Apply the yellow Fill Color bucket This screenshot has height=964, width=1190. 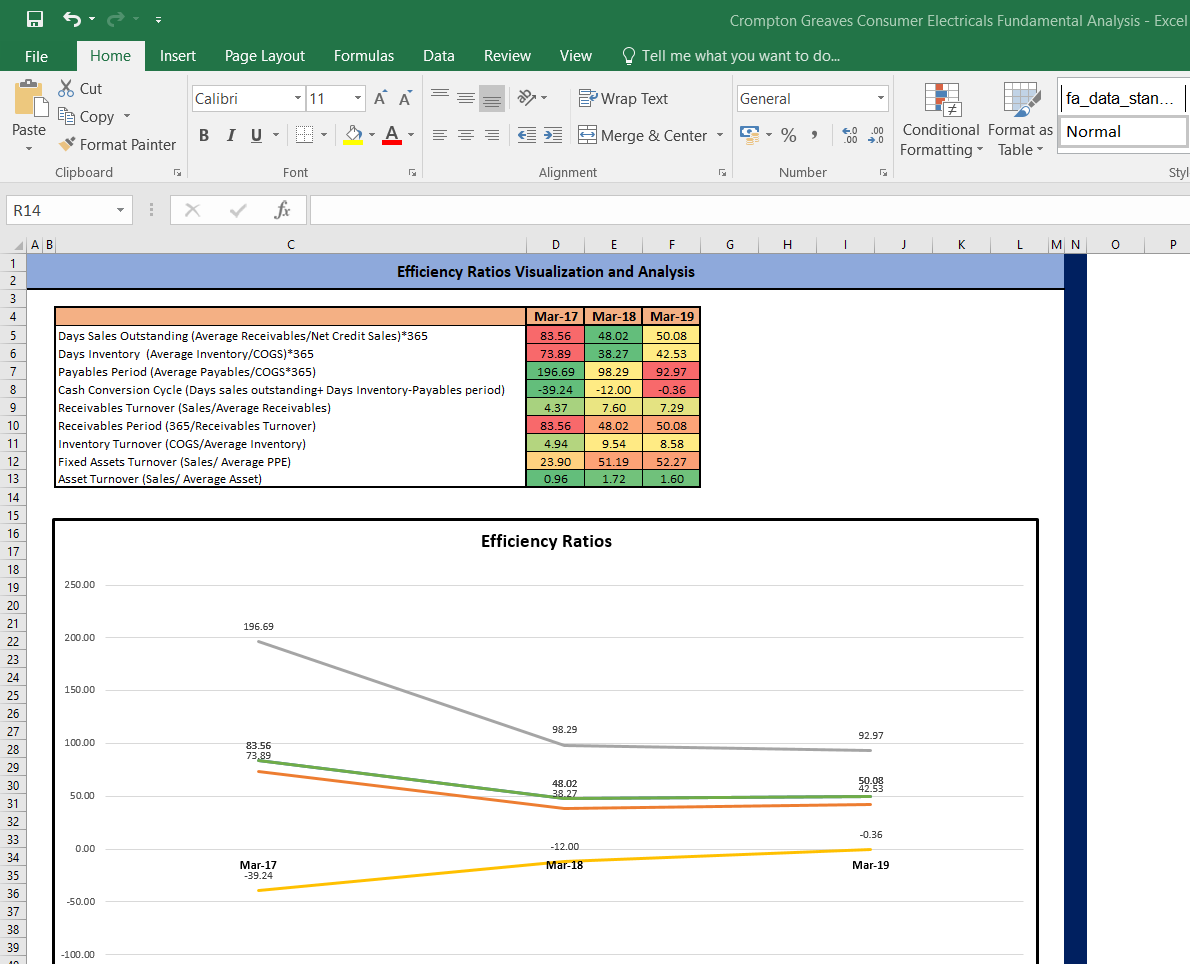tap(353, 135)
